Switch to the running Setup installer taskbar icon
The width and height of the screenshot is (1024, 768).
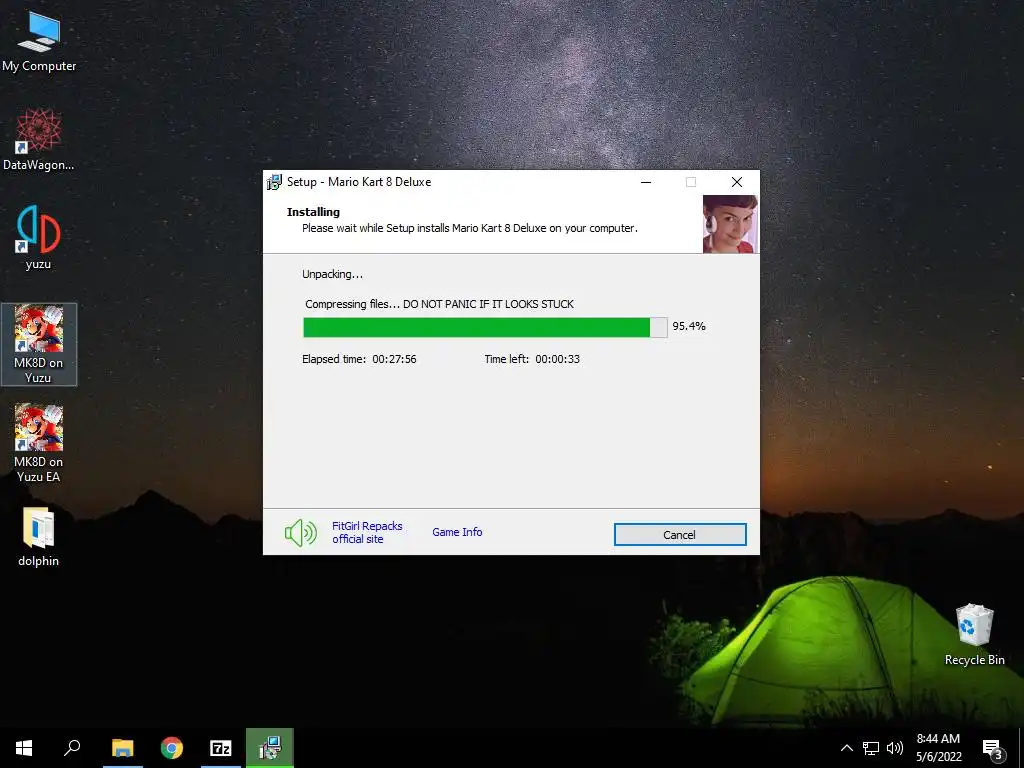tap(270, 748)
